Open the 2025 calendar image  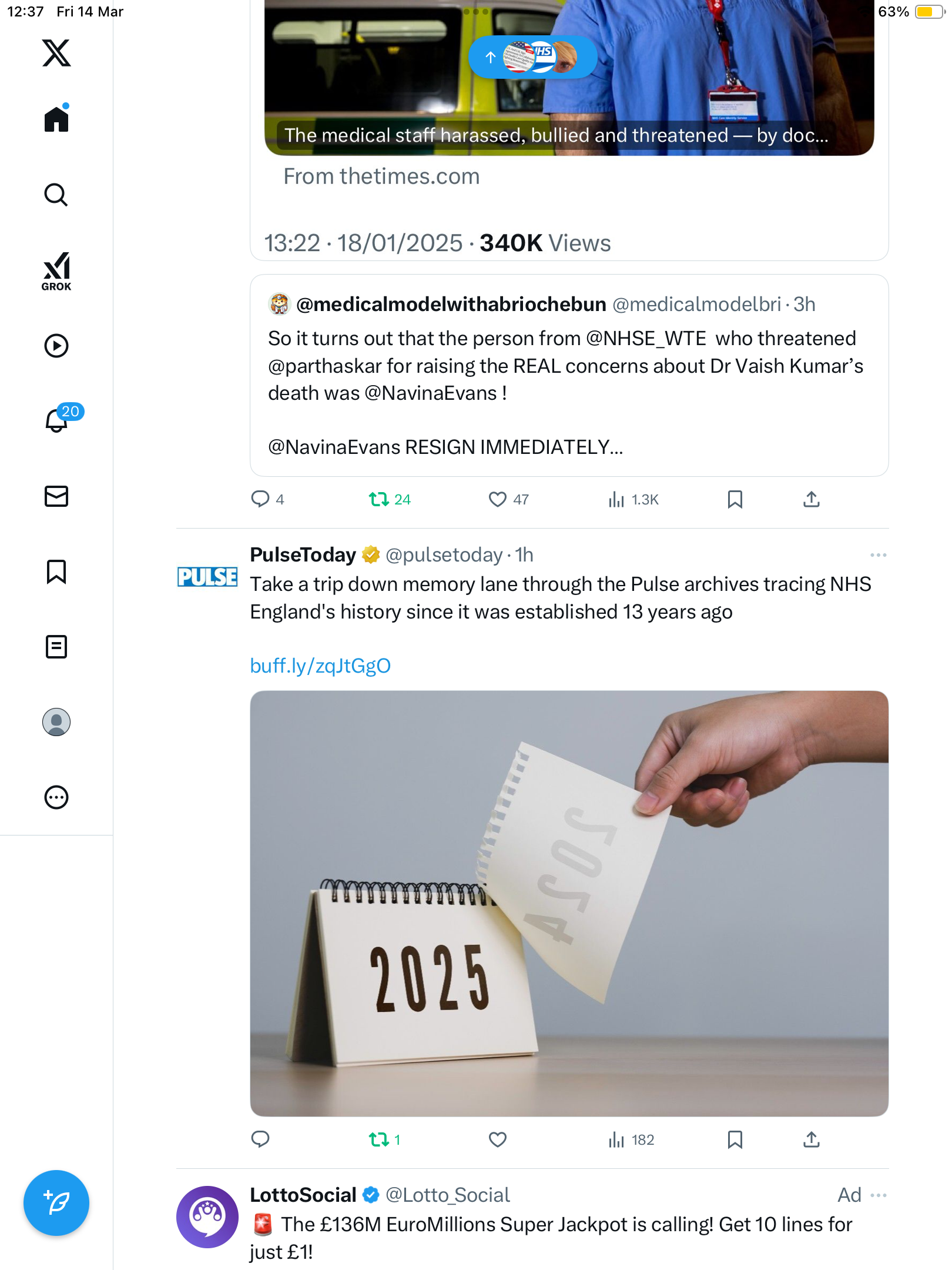[x=569, y=903]
